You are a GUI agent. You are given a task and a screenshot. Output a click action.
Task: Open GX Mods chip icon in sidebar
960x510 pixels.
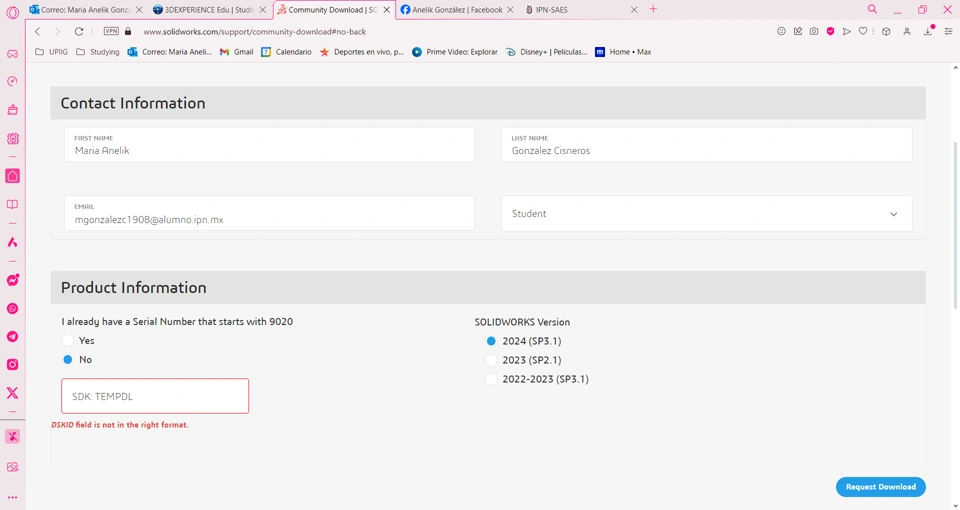coord(12,139)
